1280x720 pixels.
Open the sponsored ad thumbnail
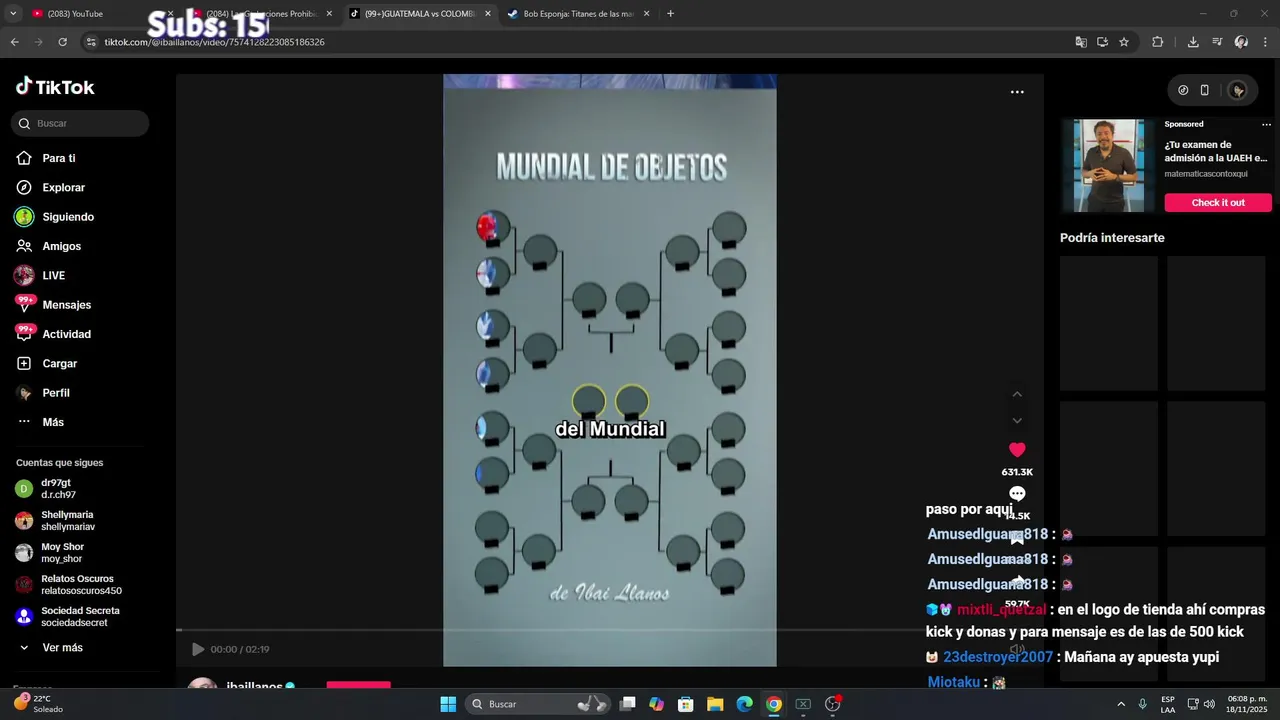[x=1109, y=165]
